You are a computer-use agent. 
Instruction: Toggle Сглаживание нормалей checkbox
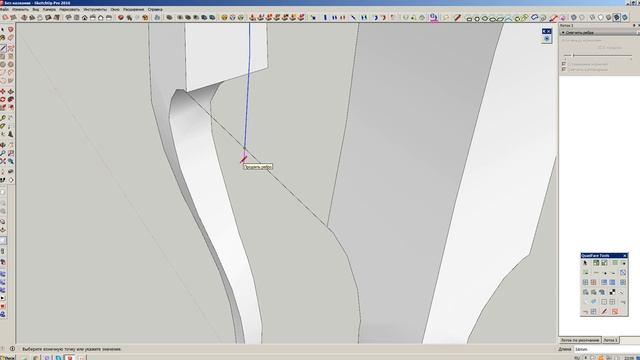tap(564, 64)
